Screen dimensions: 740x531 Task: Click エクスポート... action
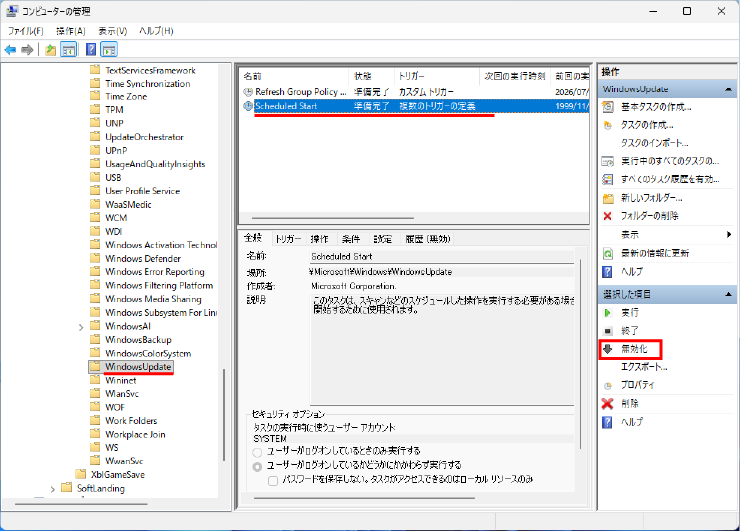tap(644, 367)
